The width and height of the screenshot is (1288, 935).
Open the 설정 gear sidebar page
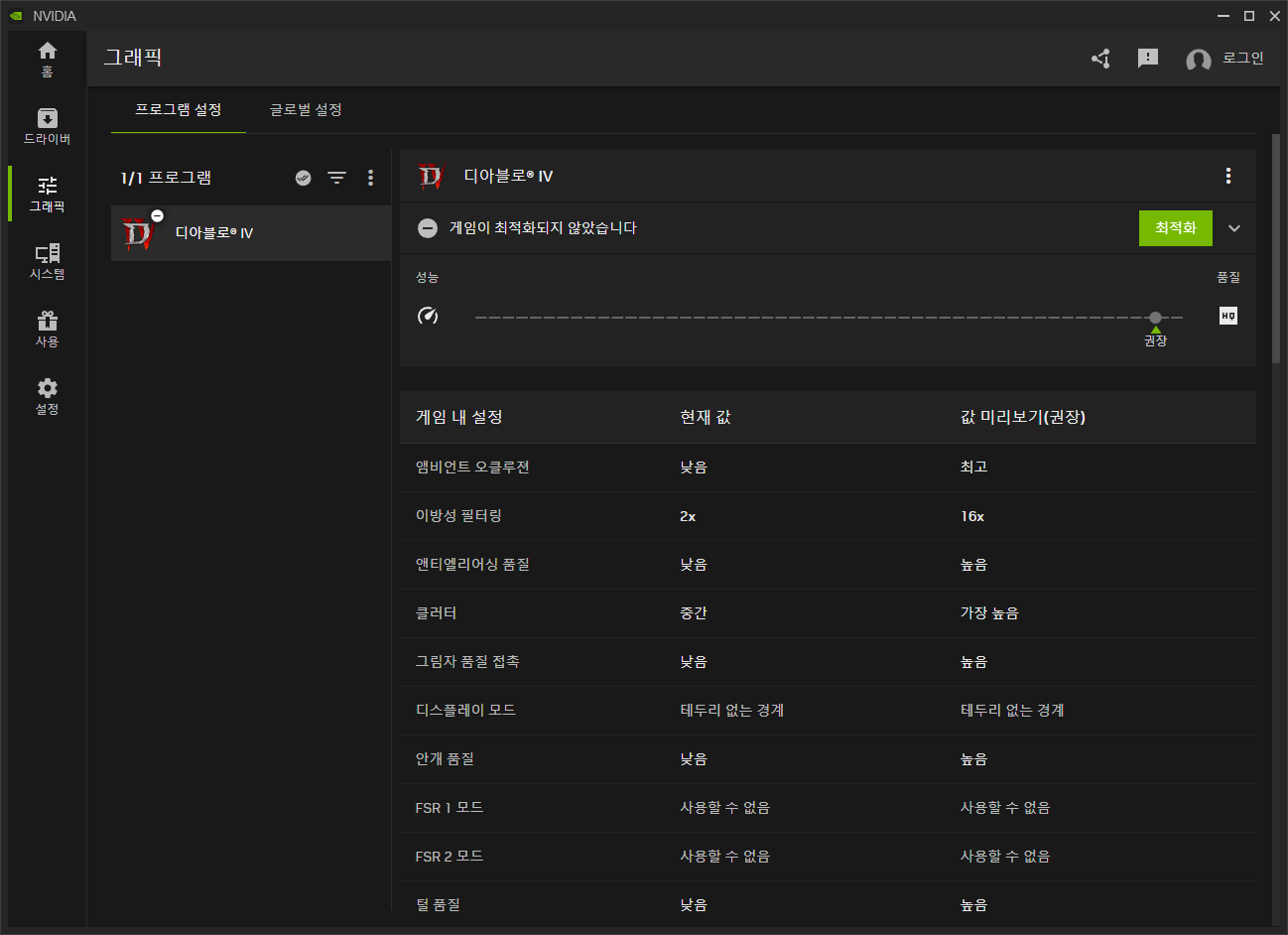47,397
